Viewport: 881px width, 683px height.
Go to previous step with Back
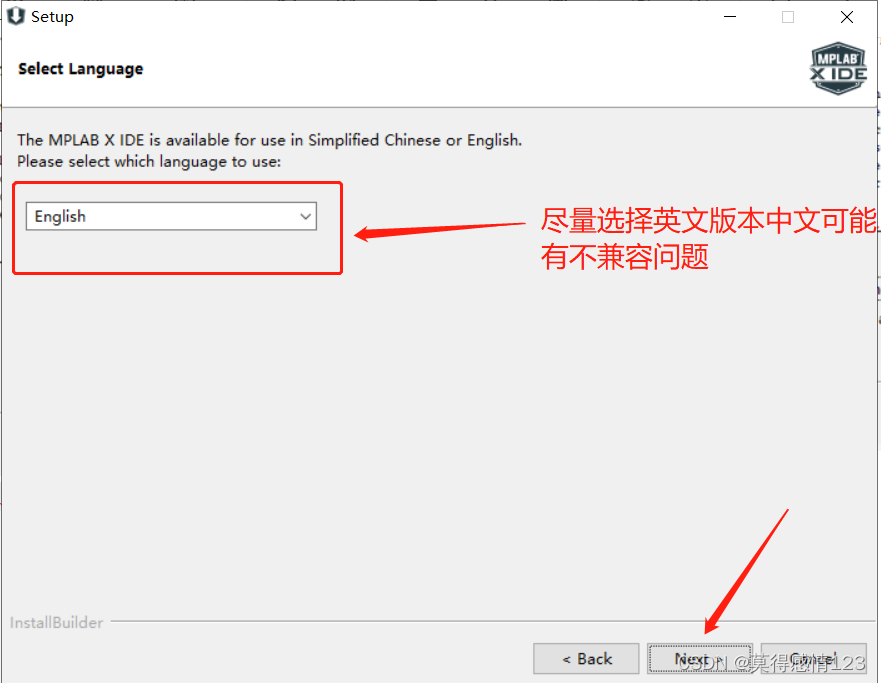tap(586, 658)
